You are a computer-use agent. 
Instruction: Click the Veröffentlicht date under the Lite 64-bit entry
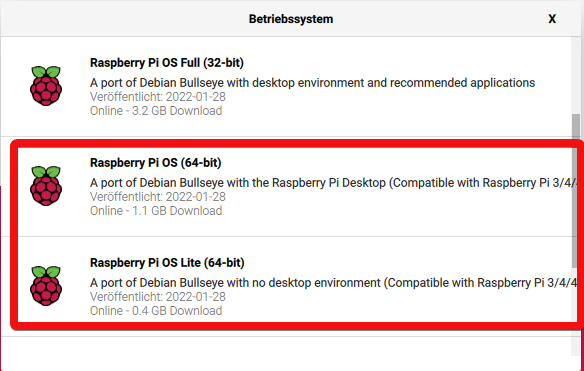[x=158, y=297]
